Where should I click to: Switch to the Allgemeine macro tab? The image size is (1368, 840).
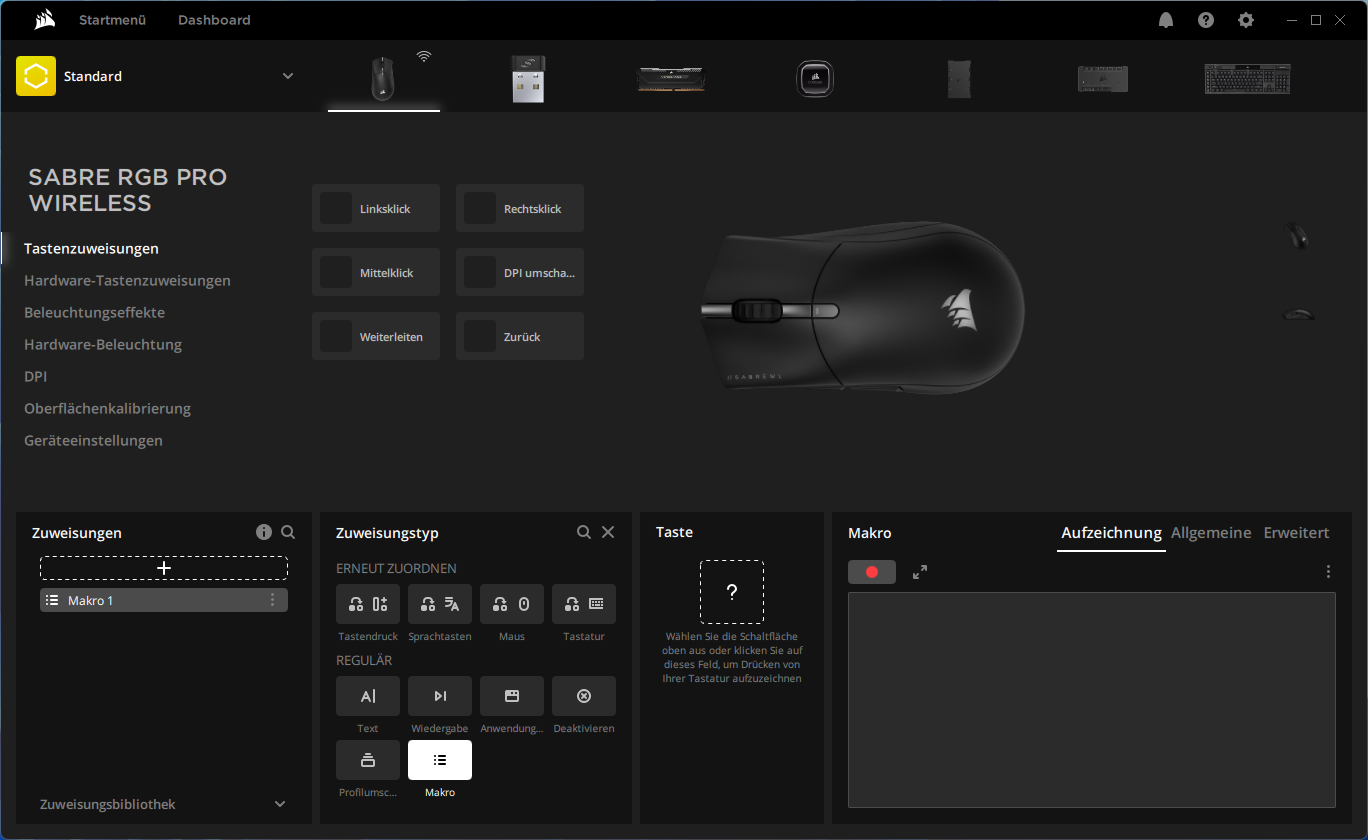pos(1211,533)
